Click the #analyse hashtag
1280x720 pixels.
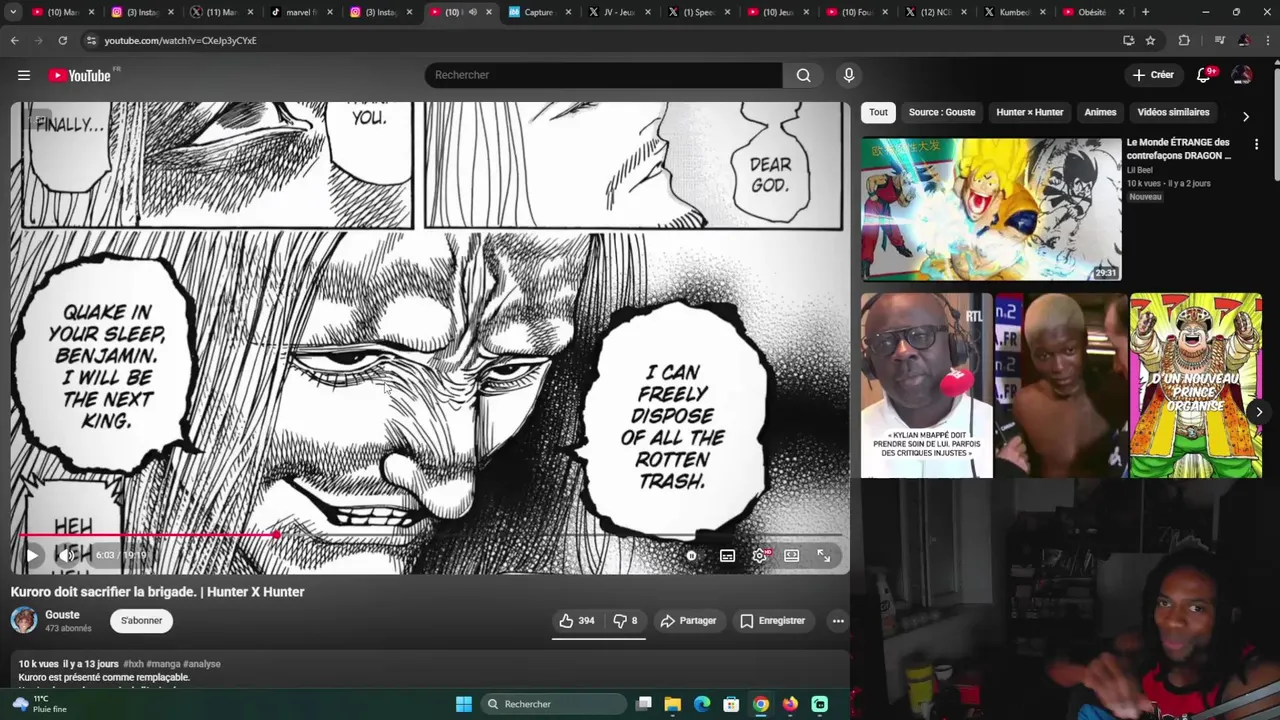(201, 664)
